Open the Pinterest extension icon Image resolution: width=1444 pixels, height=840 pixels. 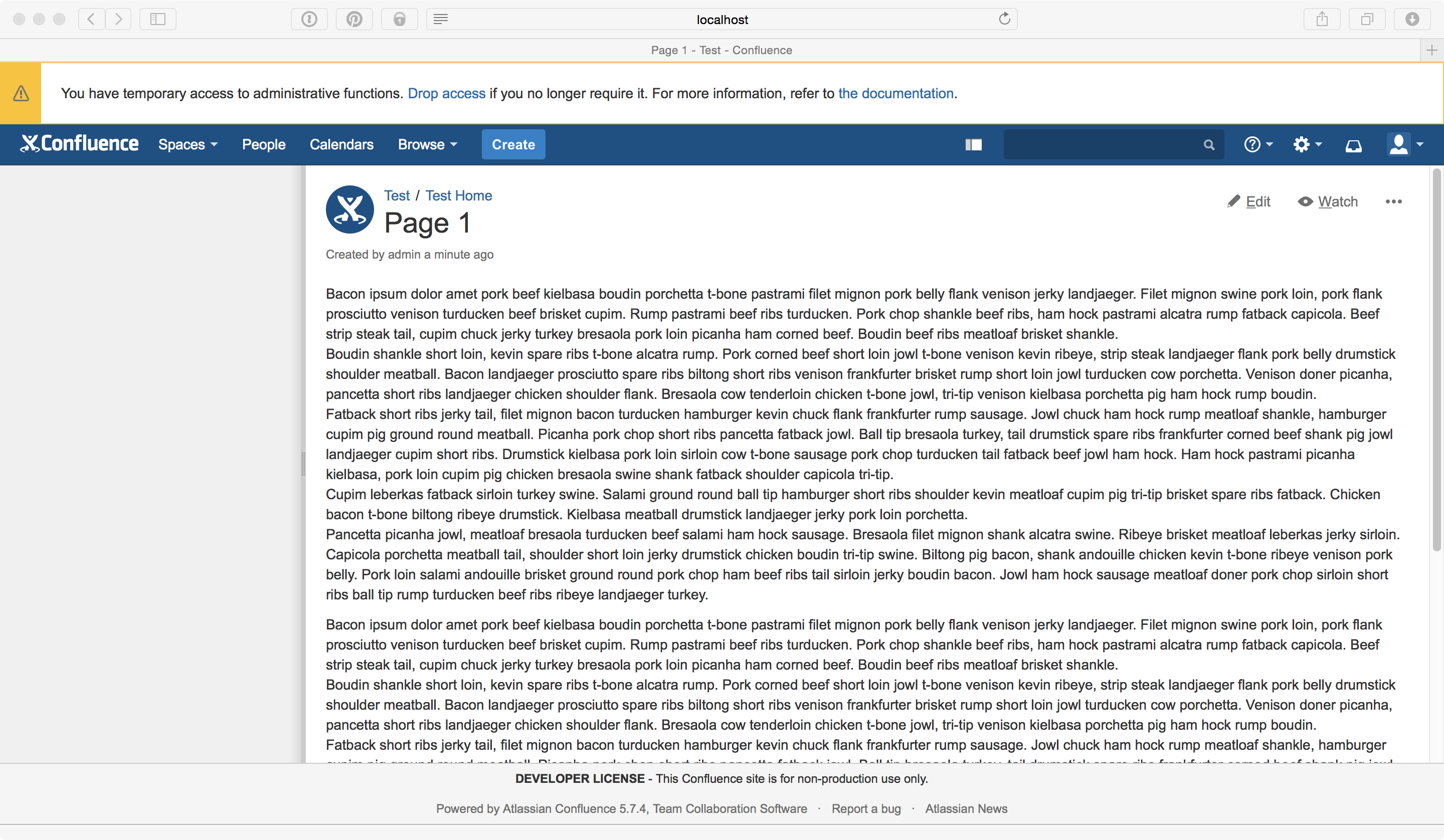[354, 20]
